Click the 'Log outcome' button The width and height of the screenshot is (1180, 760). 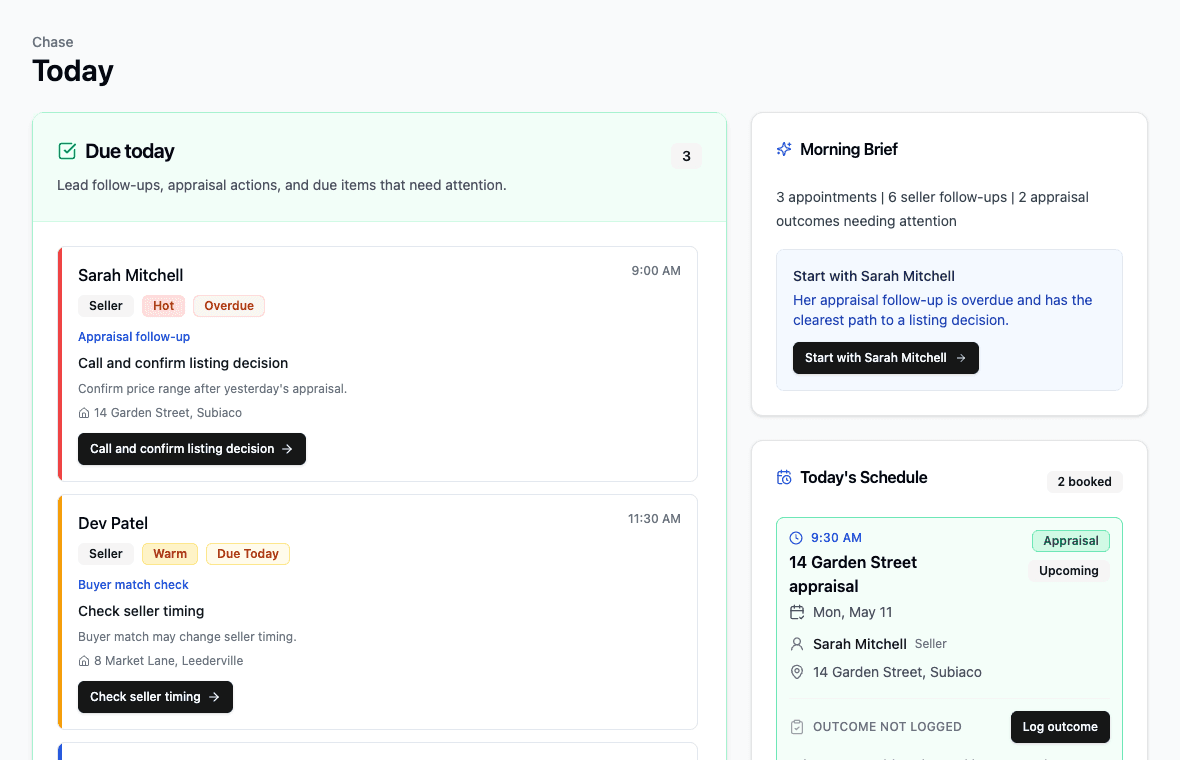1060,727
